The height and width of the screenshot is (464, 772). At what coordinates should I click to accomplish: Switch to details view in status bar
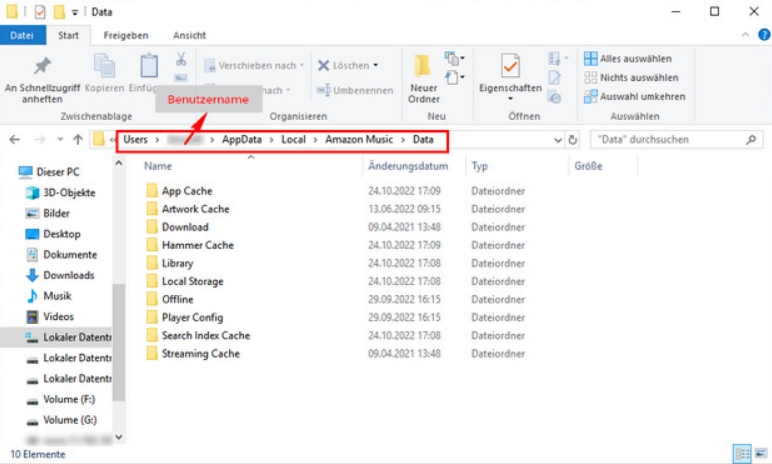(x=742, y=453)
